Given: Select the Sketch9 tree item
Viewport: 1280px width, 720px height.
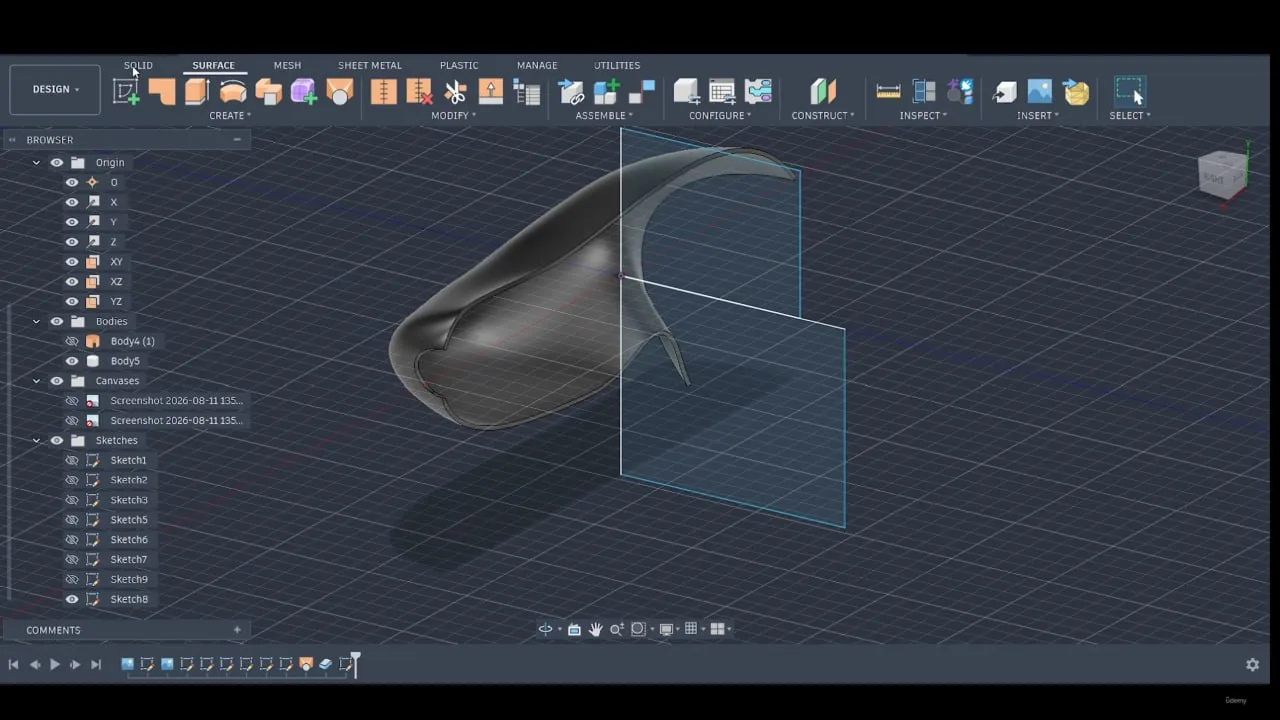Looking at the screenshot, I should click(129, 579).
